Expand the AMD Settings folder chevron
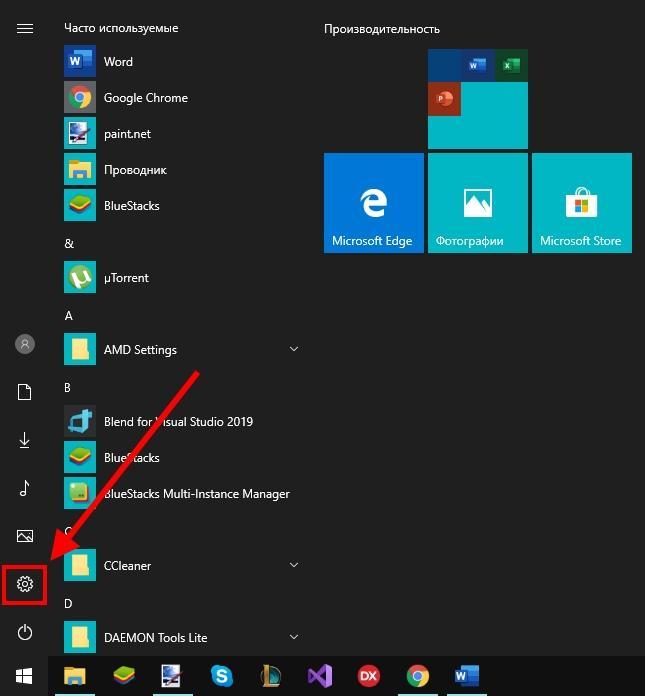 pyautogui.click(x=293, y=349)
